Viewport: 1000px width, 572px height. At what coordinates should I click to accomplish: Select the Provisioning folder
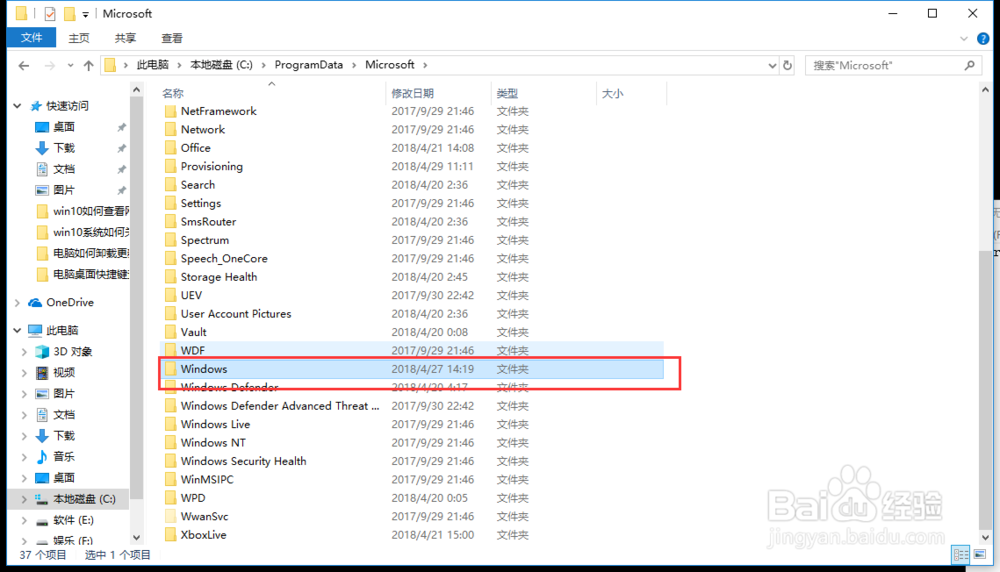tap(212, 166)
